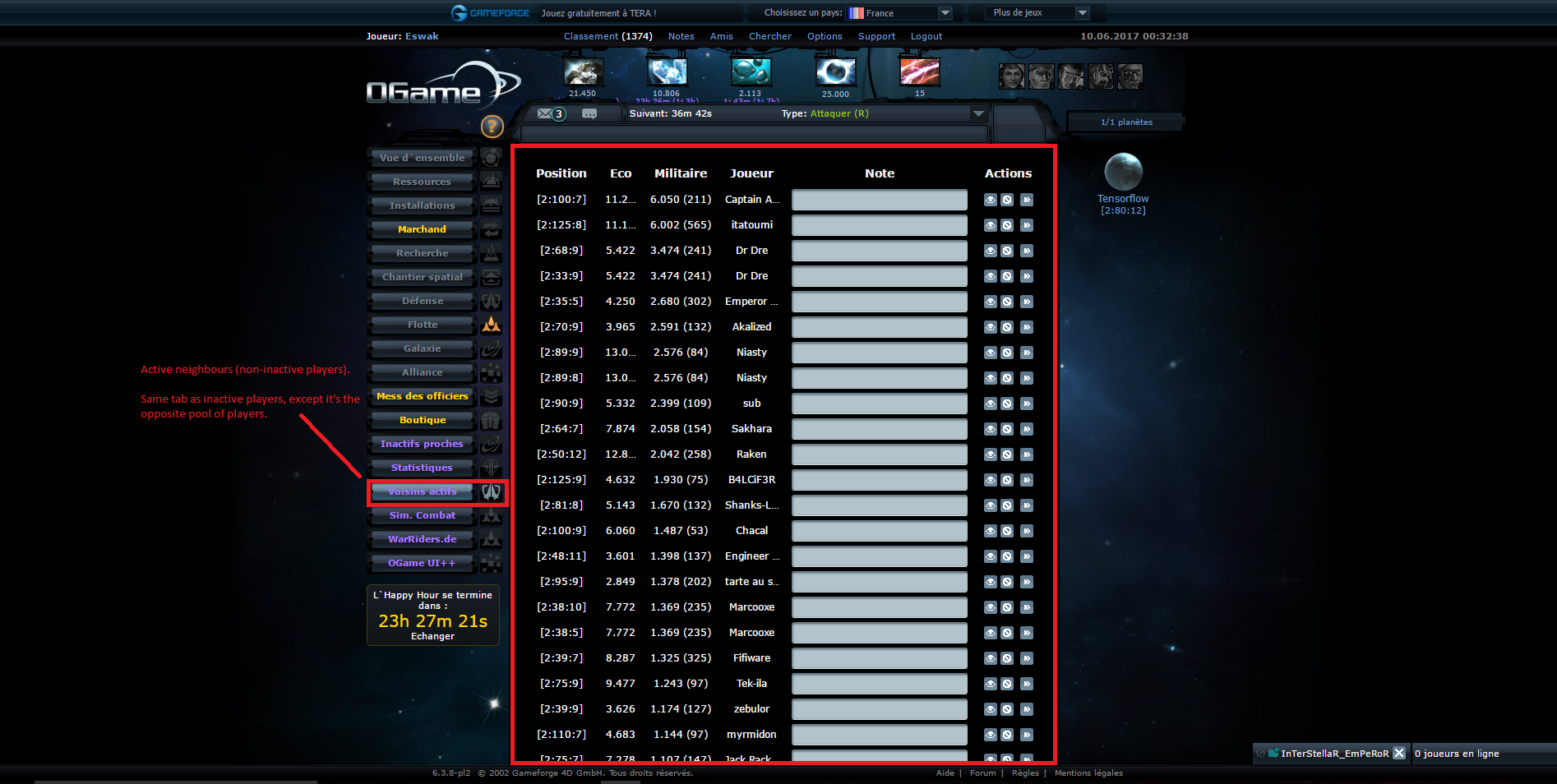
Task: Spy on Captain A... with the eye icon
Action: coord(990,200)
